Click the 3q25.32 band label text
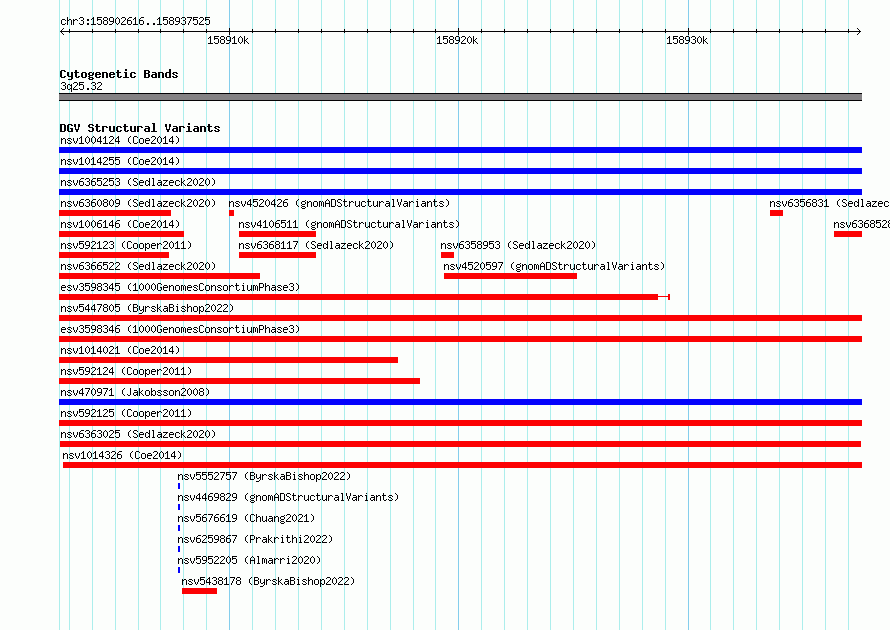This screenshot has height=630, width=890. point(81,86)
